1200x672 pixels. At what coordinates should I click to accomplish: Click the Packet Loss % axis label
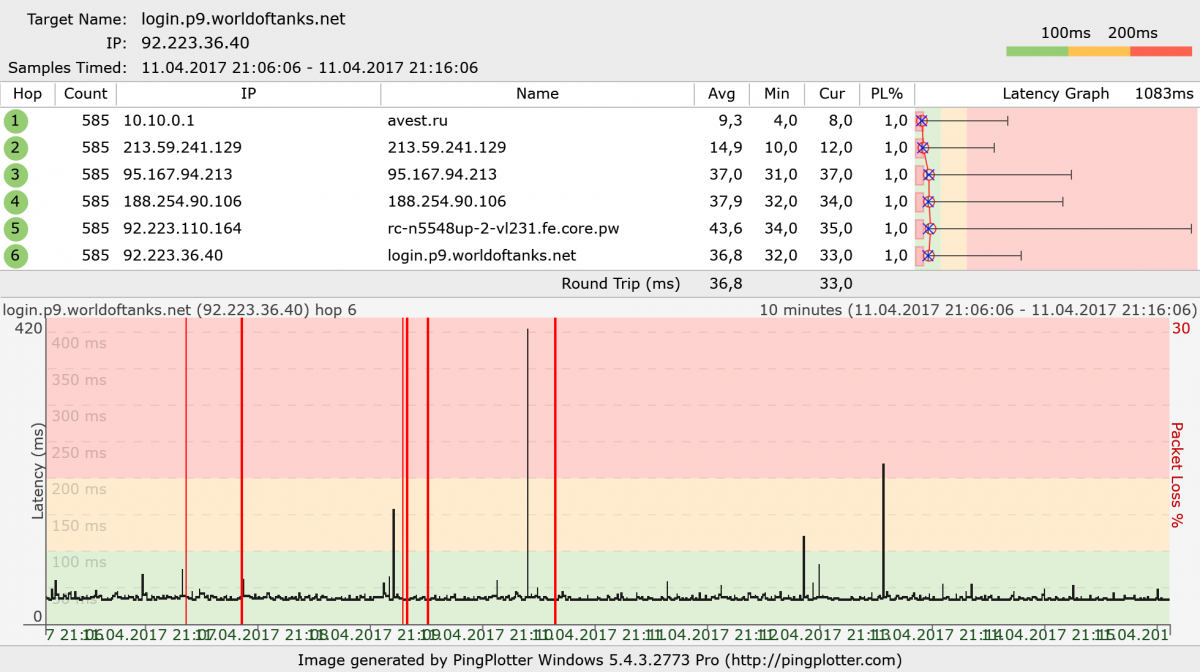[1177, 475]
